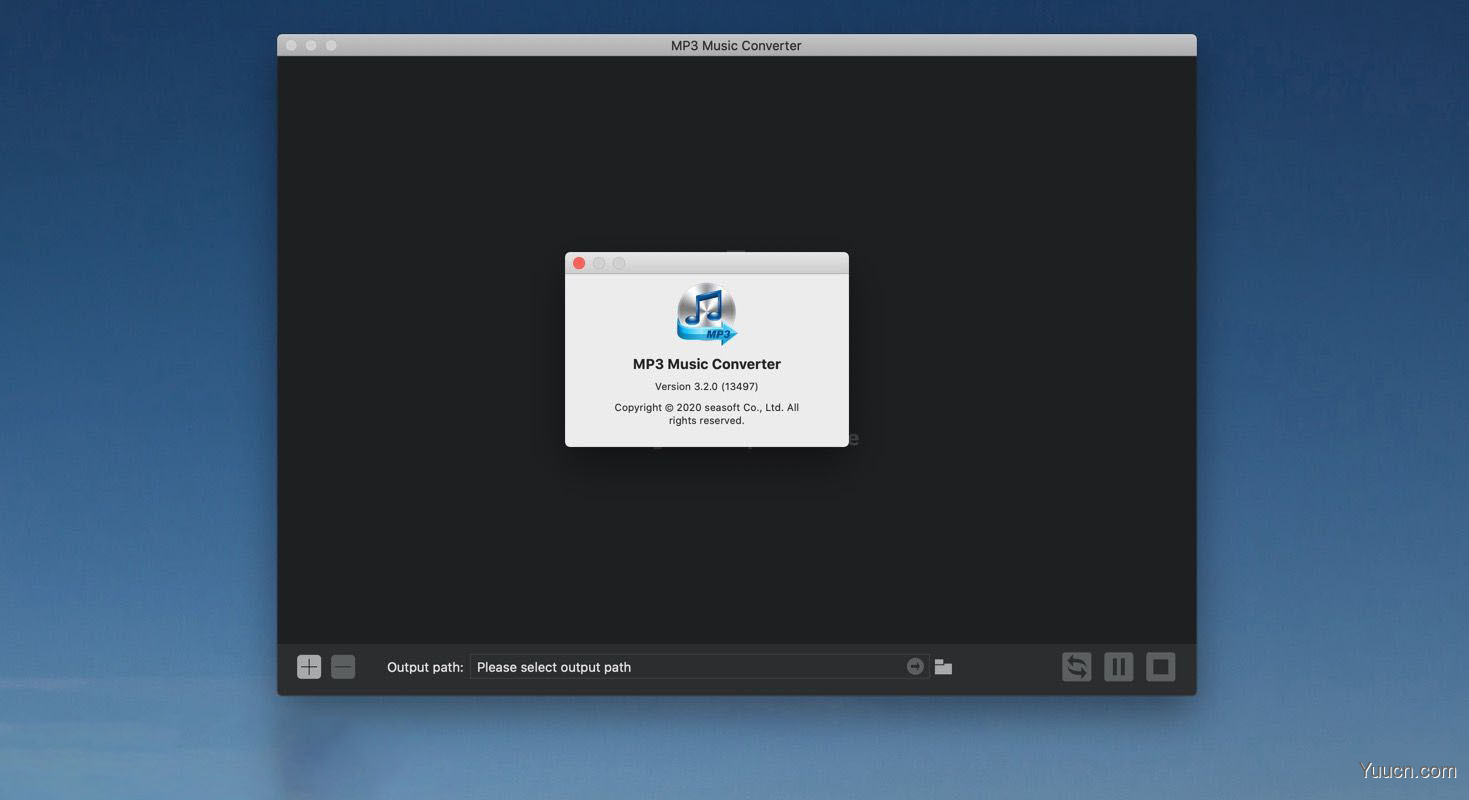Click the output path input field
Viewport: 1469px width, 800px height.
pyautogui.click(x=700, y=667)
